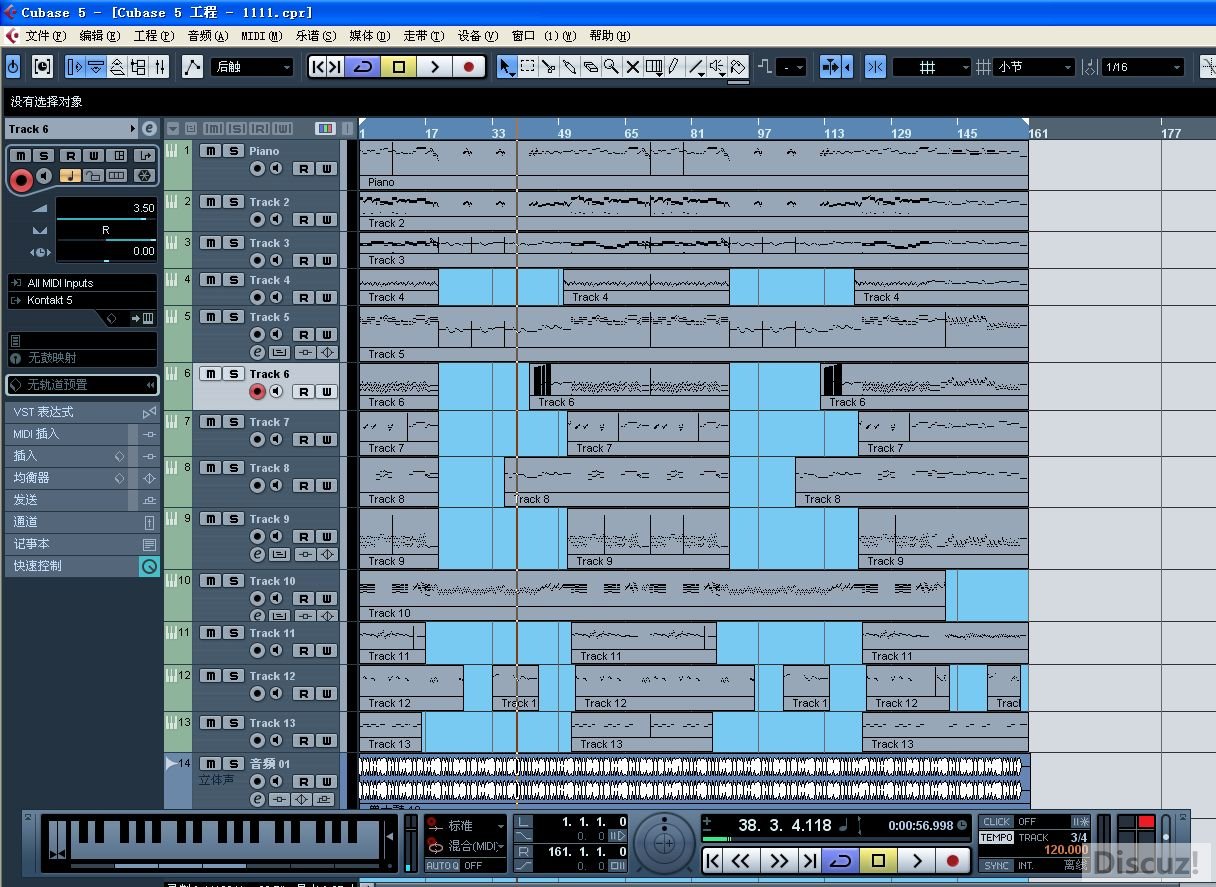This screenshot has height=887, width=1216.
Task: Open the 编辑 (Edit) menu
Action: (99, 36)
